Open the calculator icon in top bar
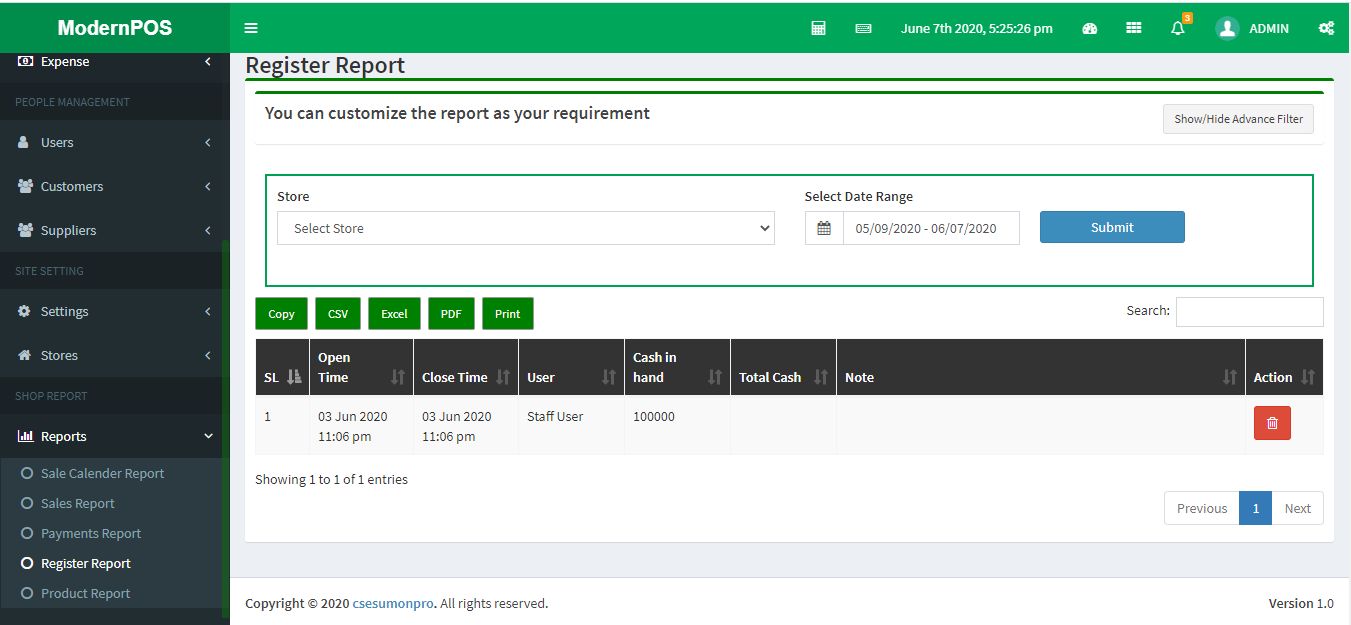 pos(818,28)
